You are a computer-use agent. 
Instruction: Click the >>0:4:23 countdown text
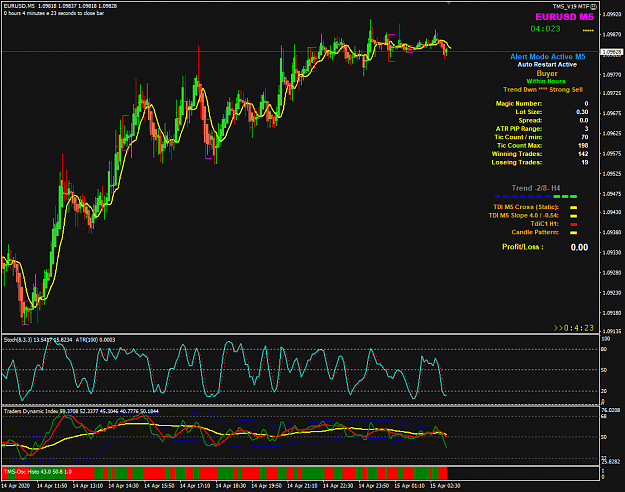pyautogui.click(x=574, y=328)
